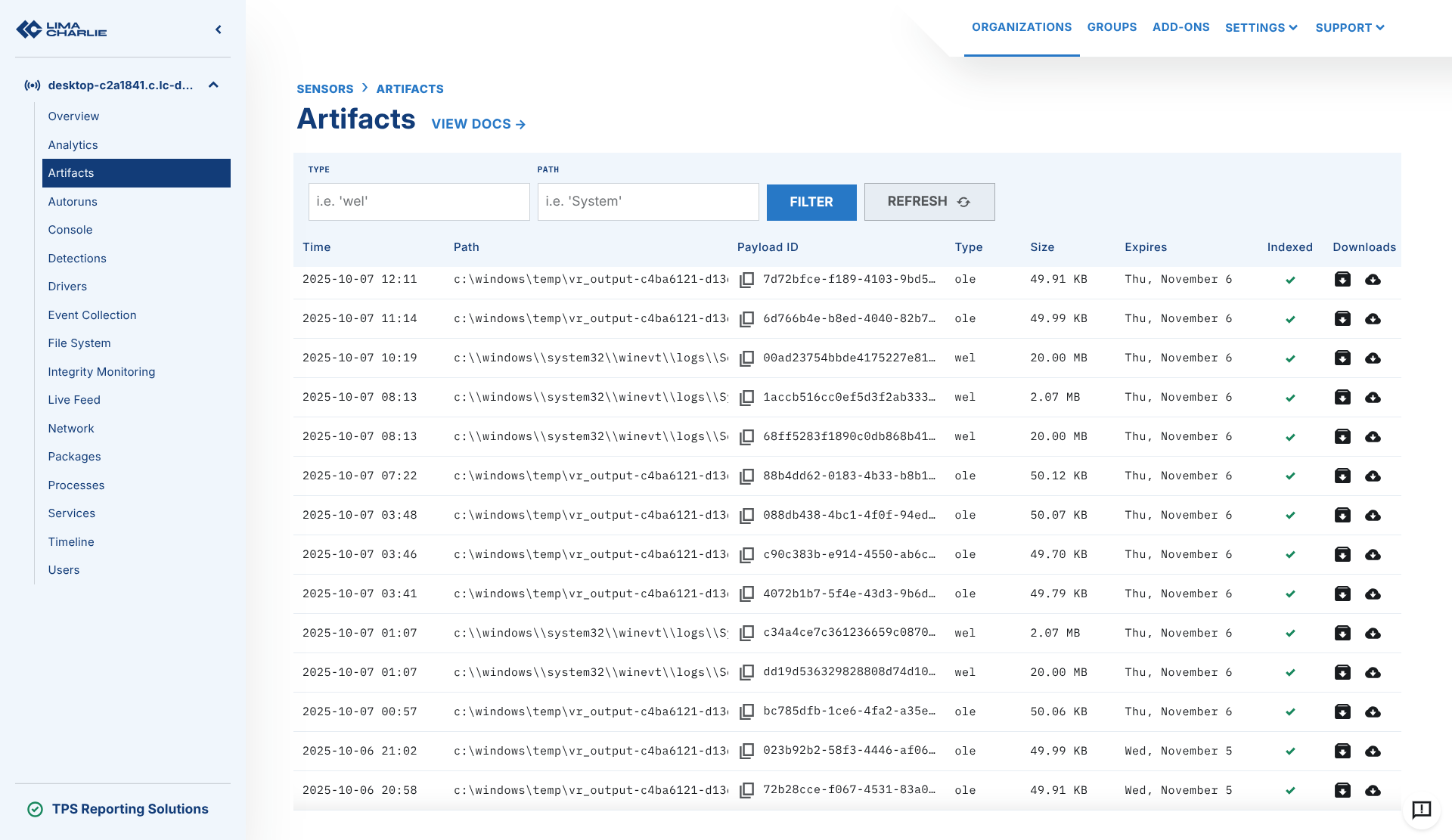The image size is (1452, 840).
Task: Copy payload ID starting with c34a4ce7
Action: (746, 634)
